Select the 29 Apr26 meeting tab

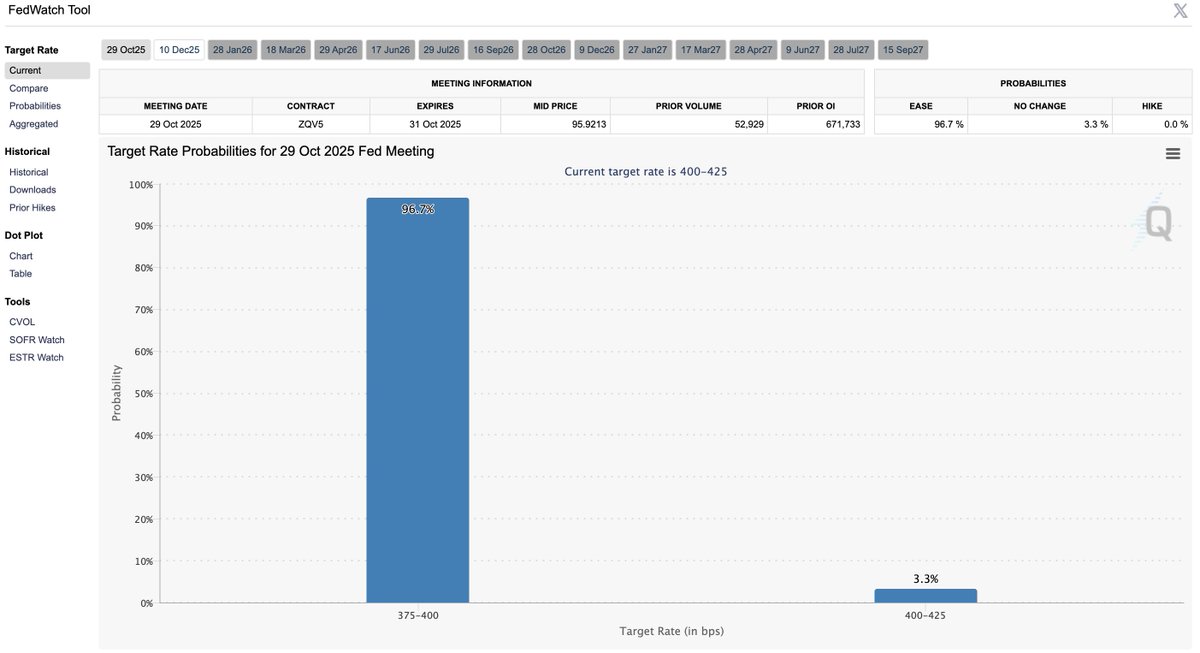[x=338, y=49]
